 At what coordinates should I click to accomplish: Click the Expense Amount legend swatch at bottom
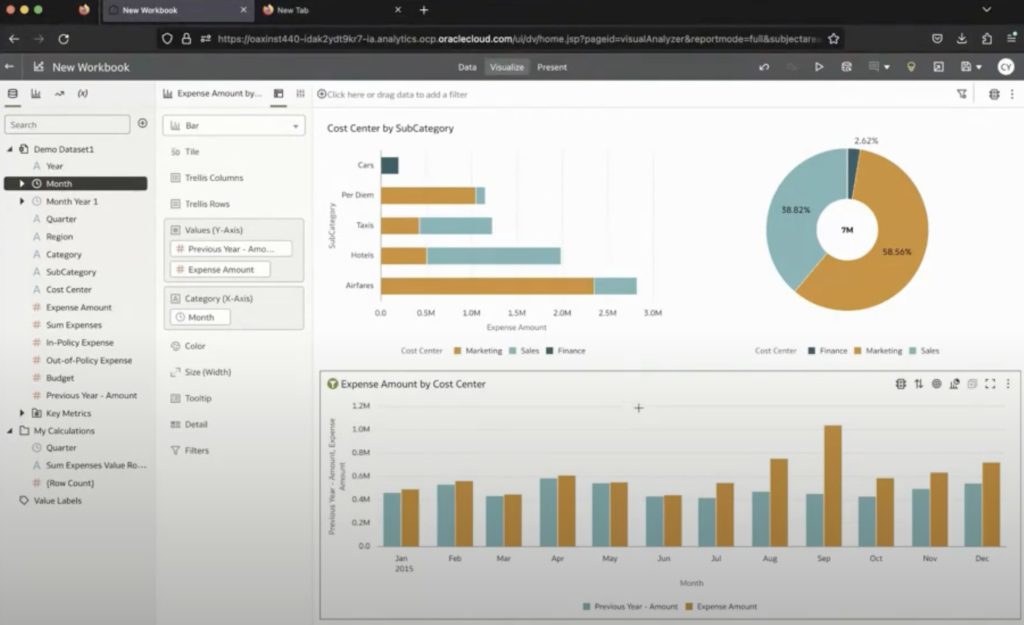tap(689, 607)
